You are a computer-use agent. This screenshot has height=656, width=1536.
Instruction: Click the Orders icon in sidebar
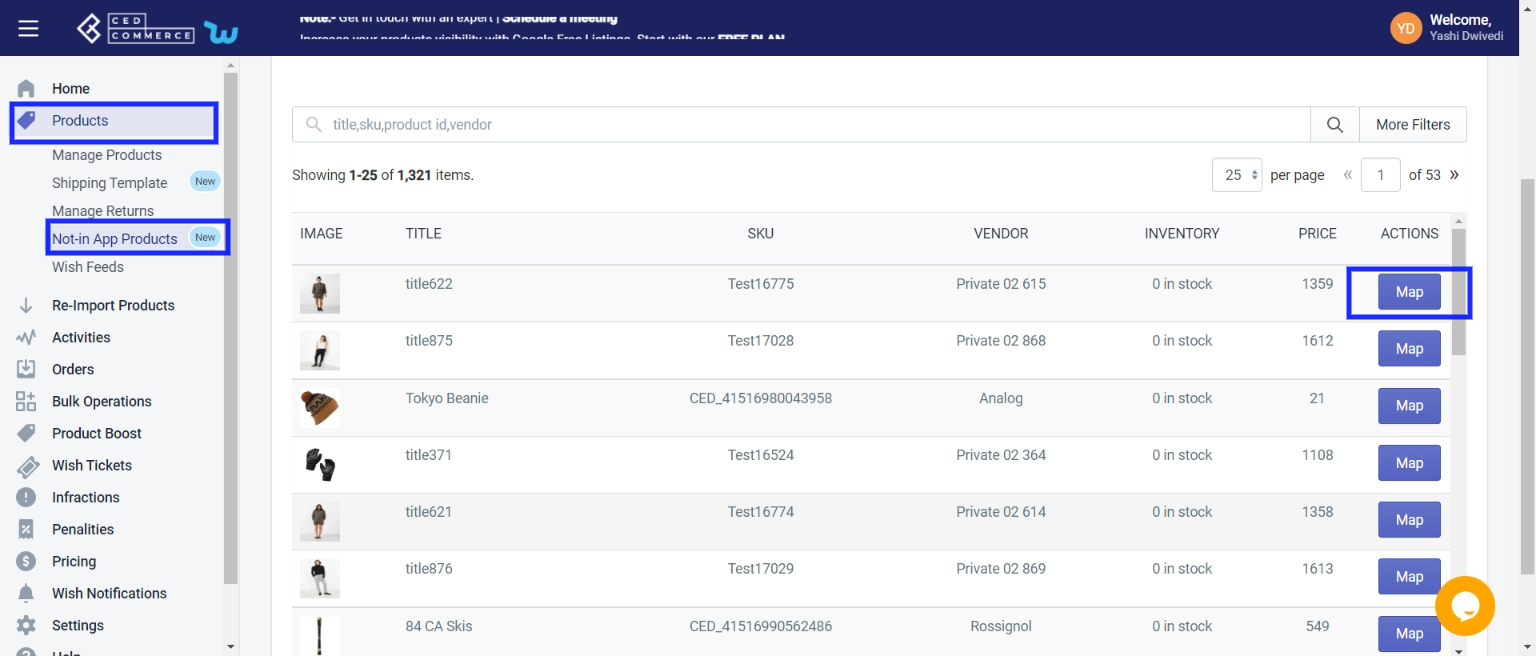click(27, 369)
